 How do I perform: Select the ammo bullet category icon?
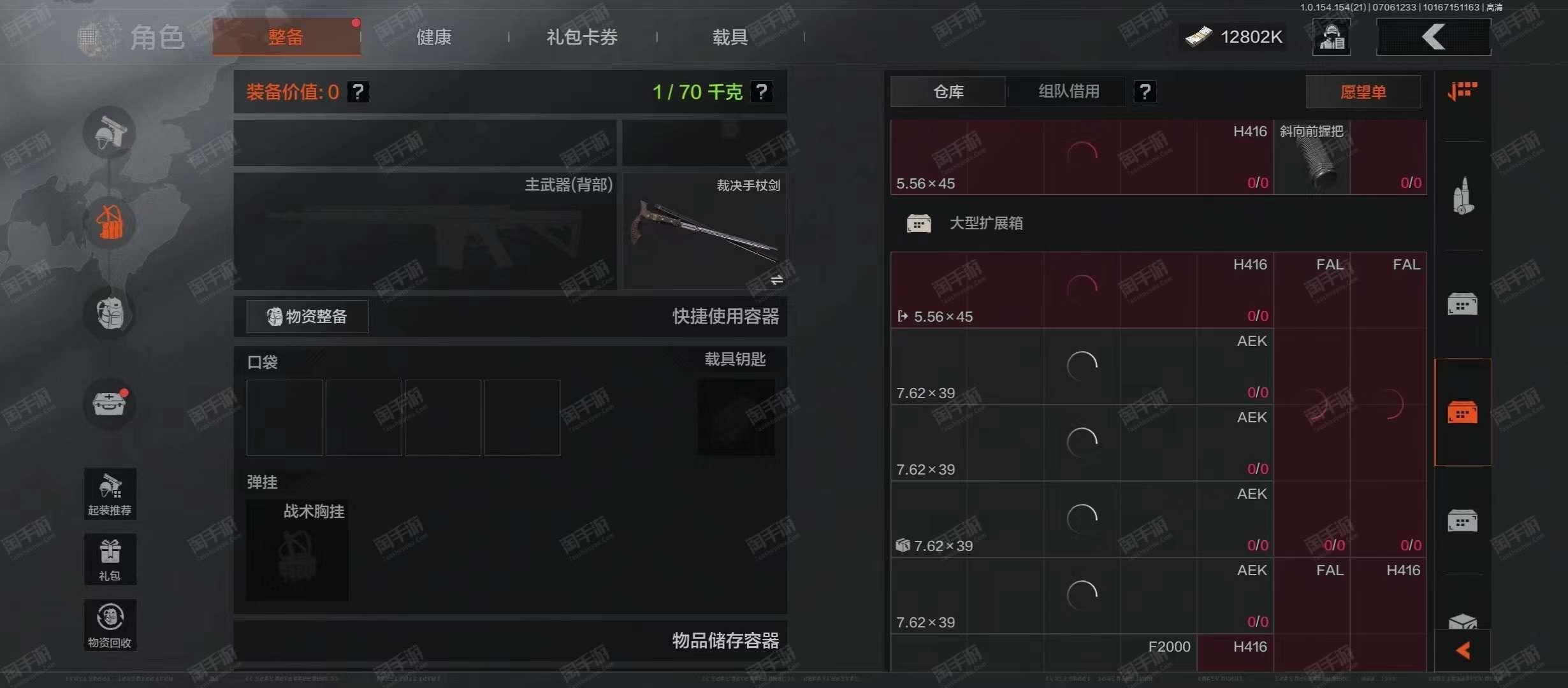click(1463, 196)
